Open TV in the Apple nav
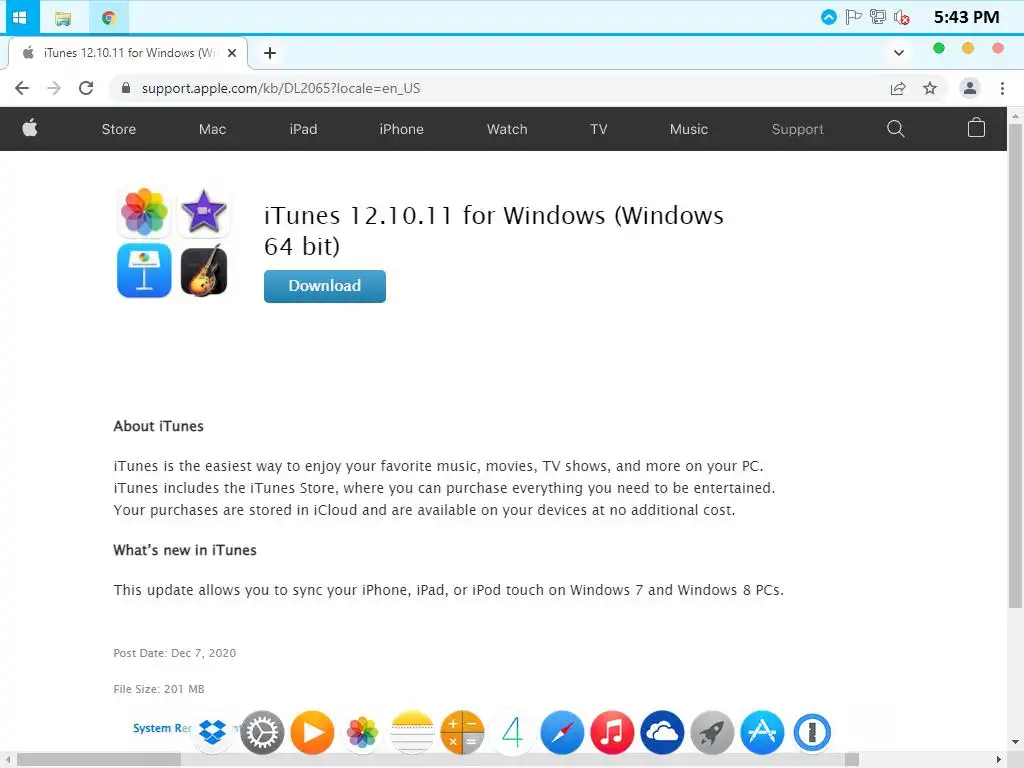 (598, 129)
